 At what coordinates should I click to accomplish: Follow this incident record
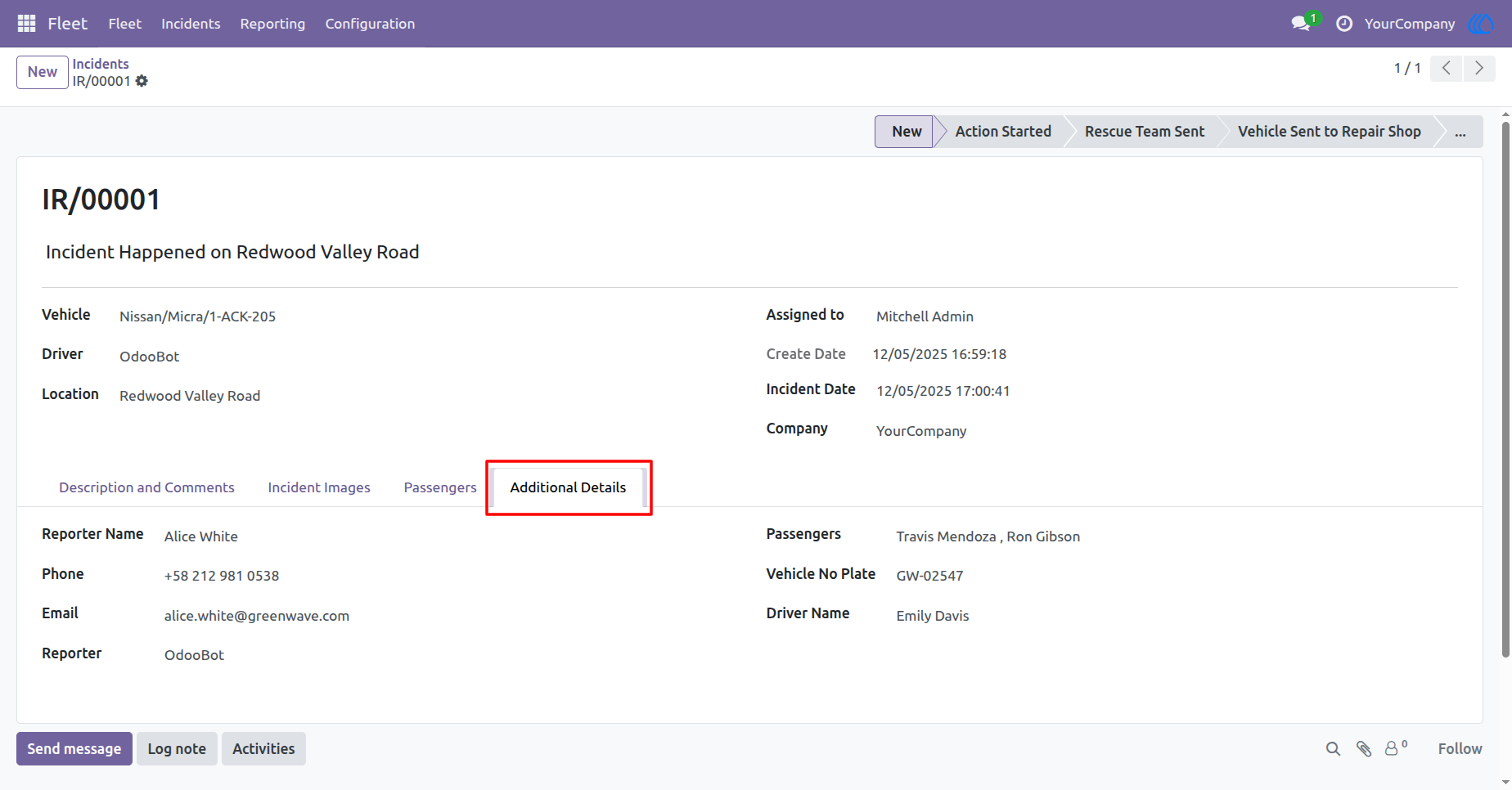(x=1460, y=749)
